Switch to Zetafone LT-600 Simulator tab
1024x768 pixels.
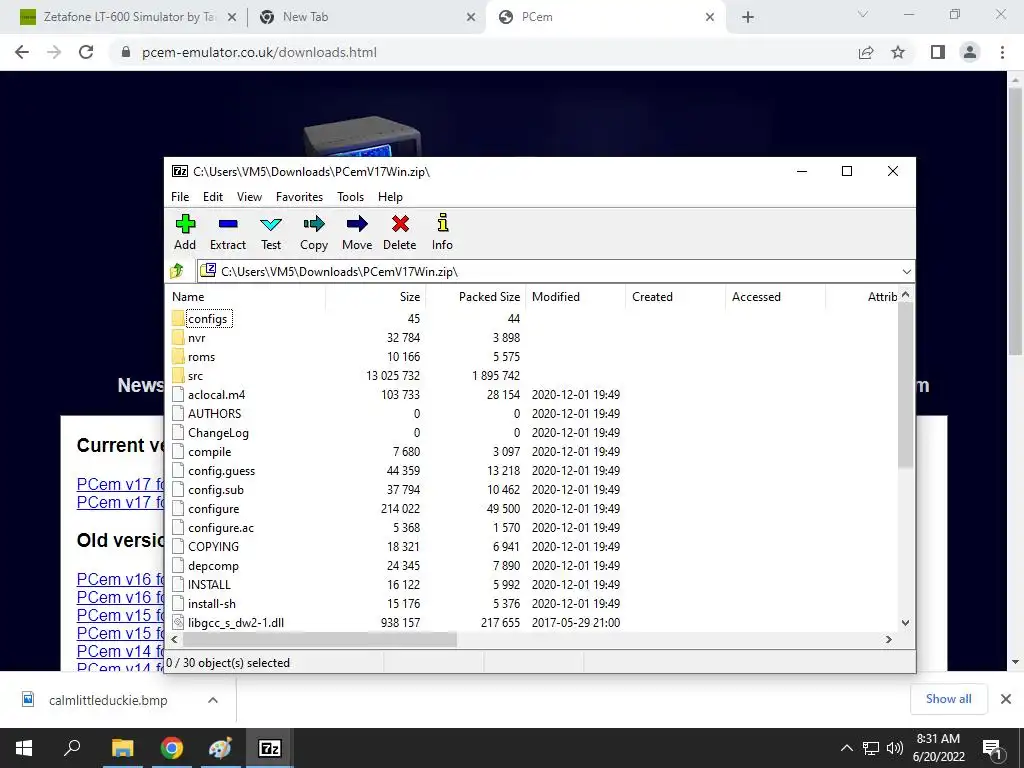click(128, 17)
